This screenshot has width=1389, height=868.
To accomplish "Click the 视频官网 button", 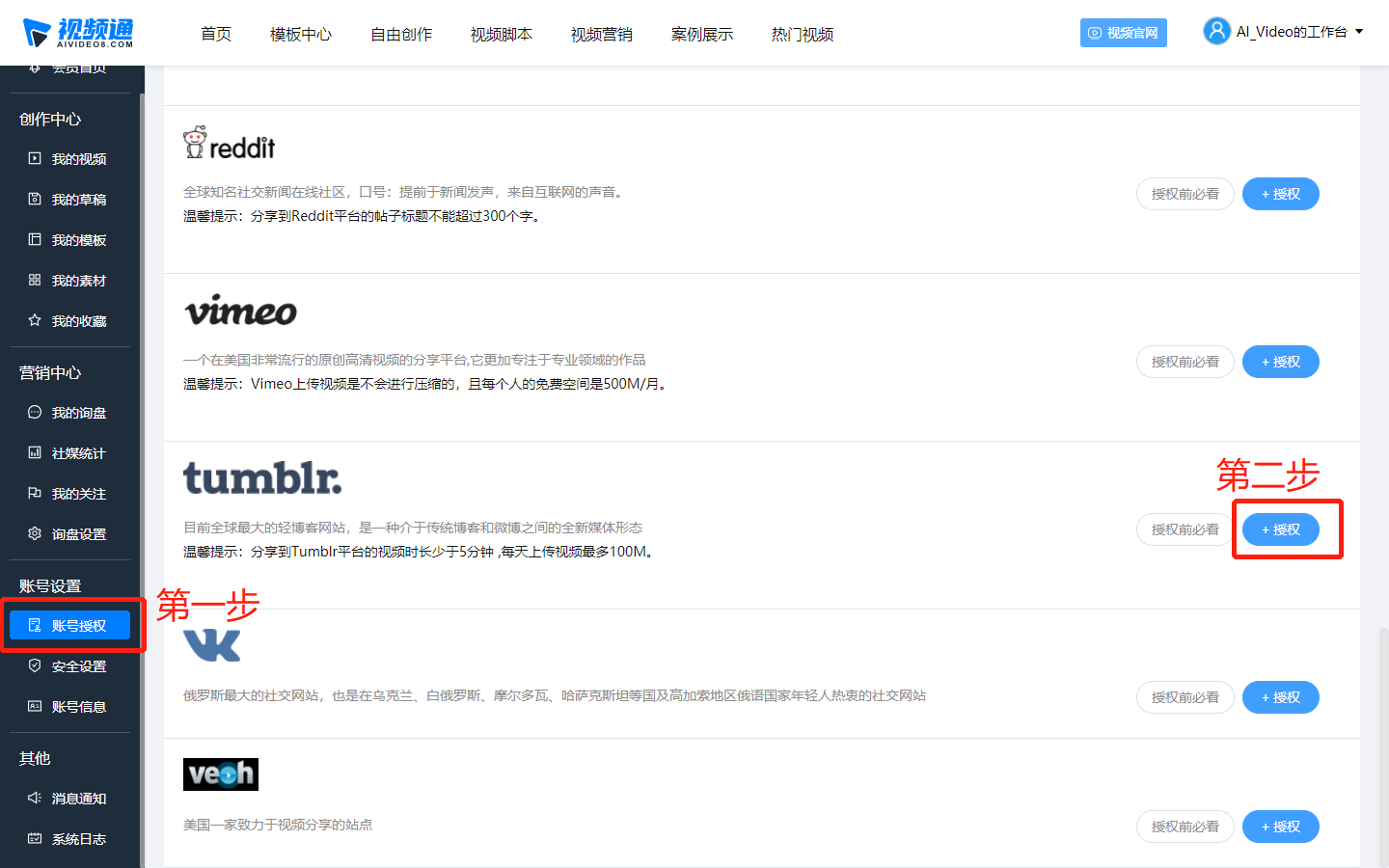I will coord(1124,33).
